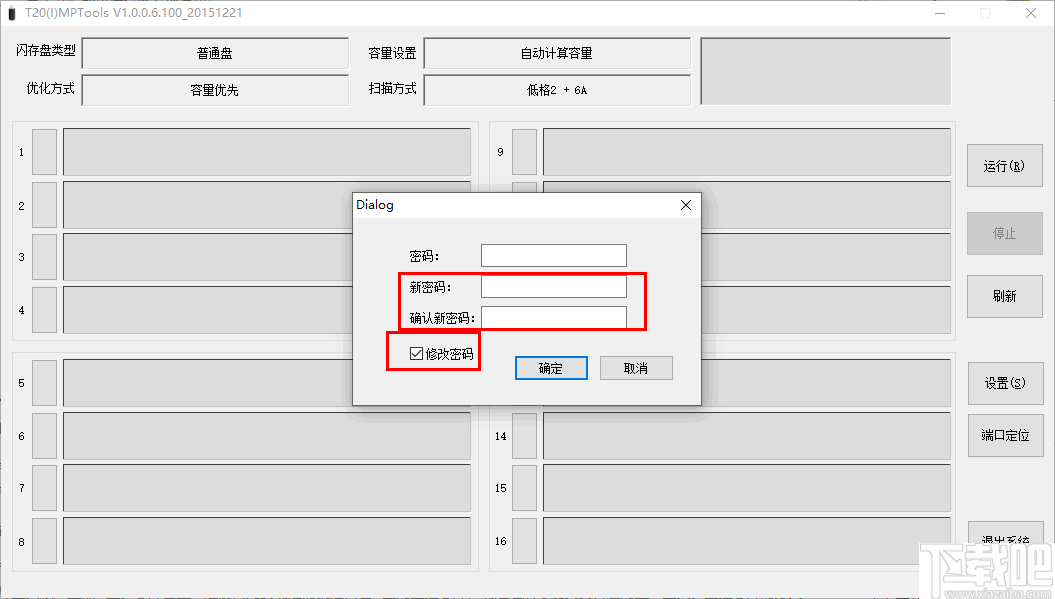Open 设置(S) settings button

click(x=1005, y=383)
